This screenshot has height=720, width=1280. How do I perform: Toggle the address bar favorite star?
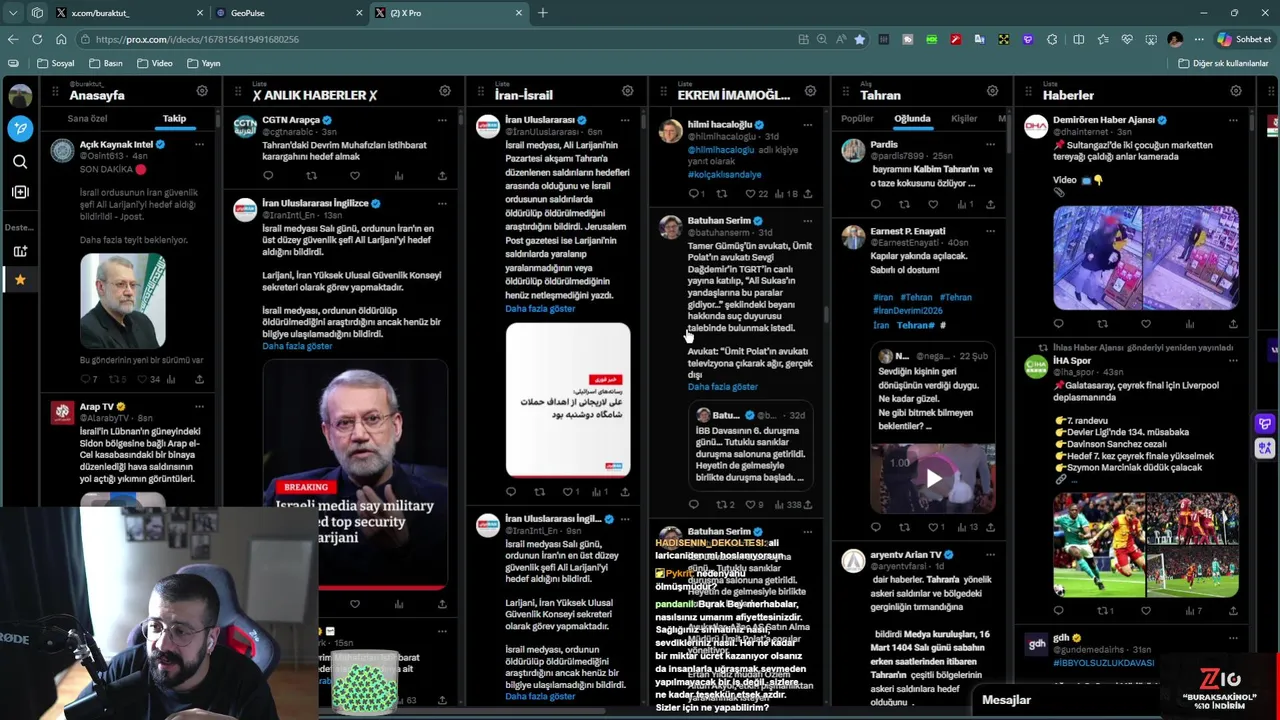[859, 39]
